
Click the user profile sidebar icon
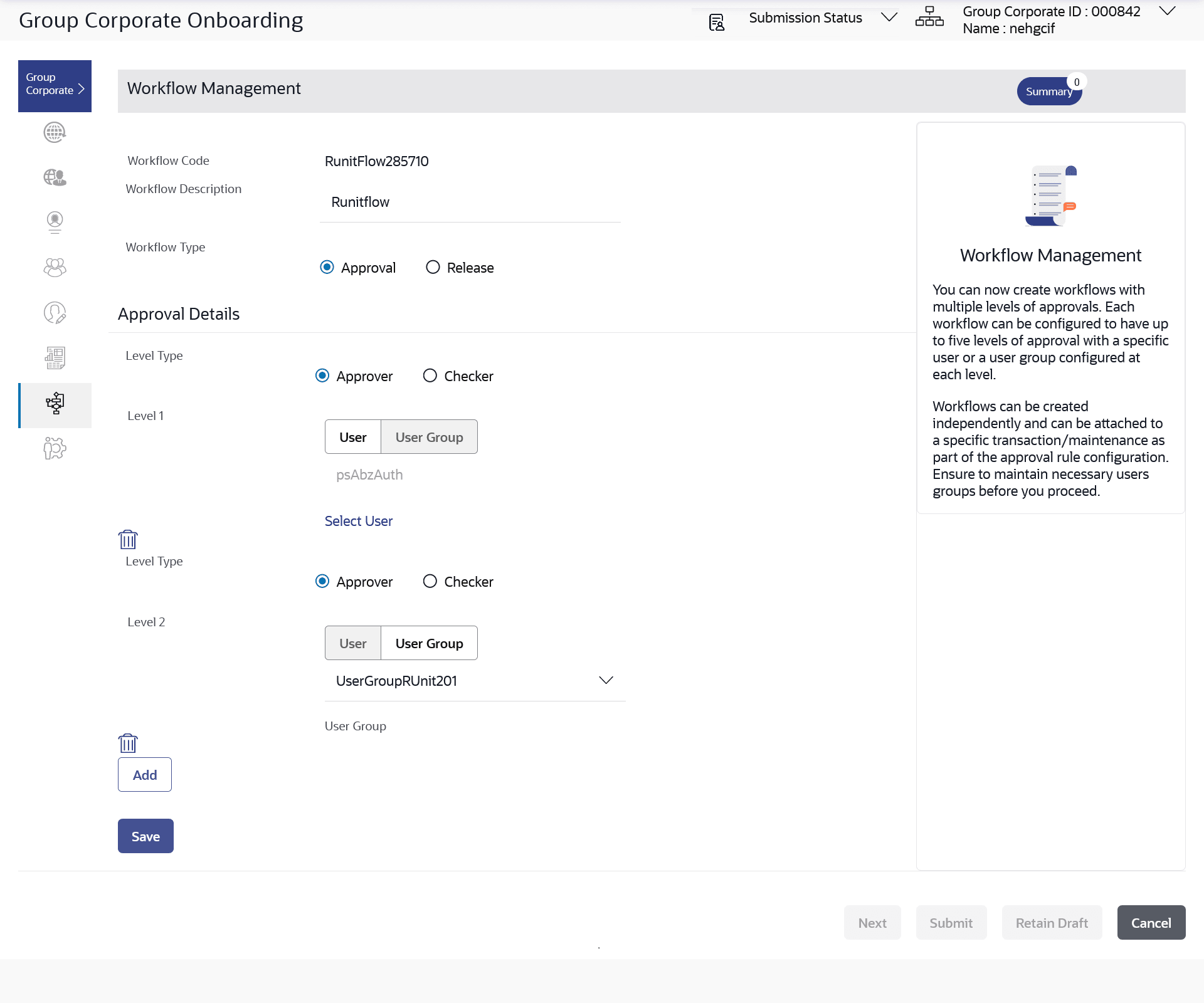[55, 222]
